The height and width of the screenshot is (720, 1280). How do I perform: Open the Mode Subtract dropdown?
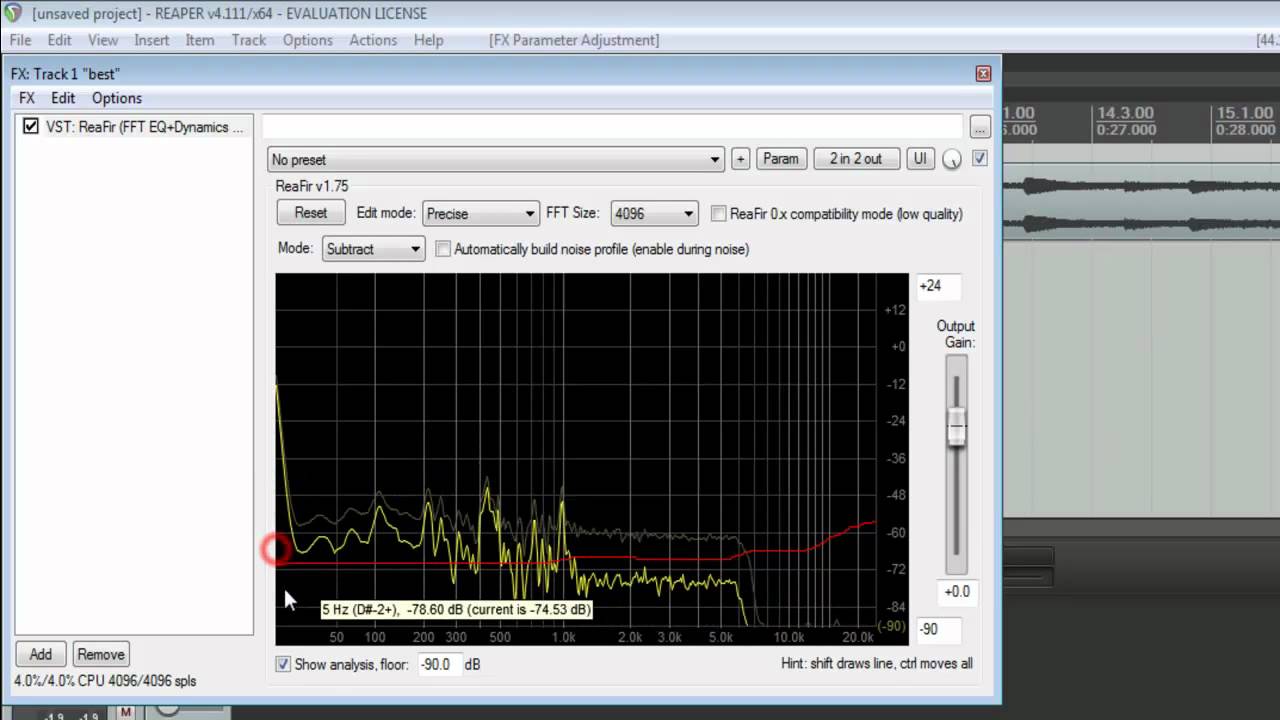click(x=373, y=249)
